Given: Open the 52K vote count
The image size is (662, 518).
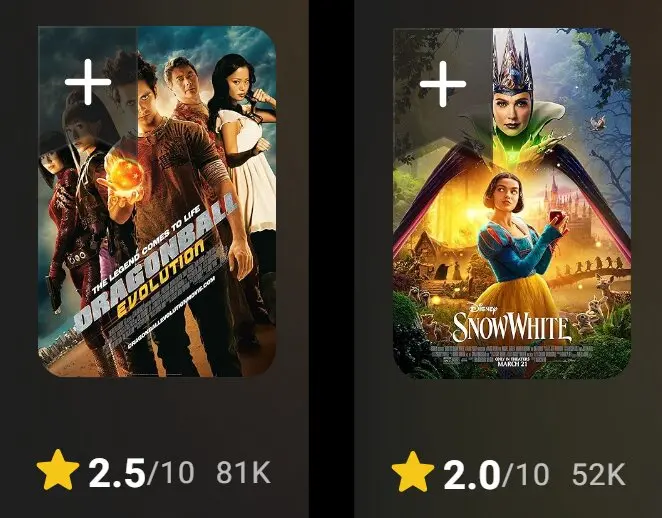Looking at the screenshot, I should (599, 475).
